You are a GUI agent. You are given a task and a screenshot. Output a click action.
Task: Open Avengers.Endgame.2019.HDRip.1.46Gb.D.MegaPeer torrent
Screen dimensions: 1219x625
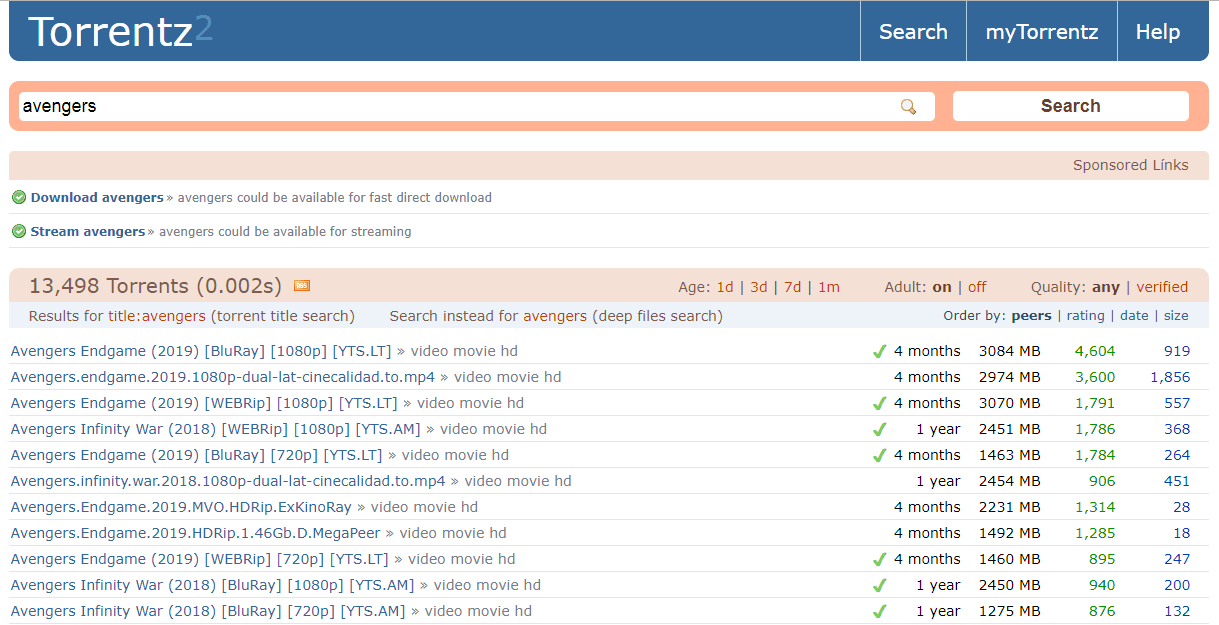click(x=196, y=533)
